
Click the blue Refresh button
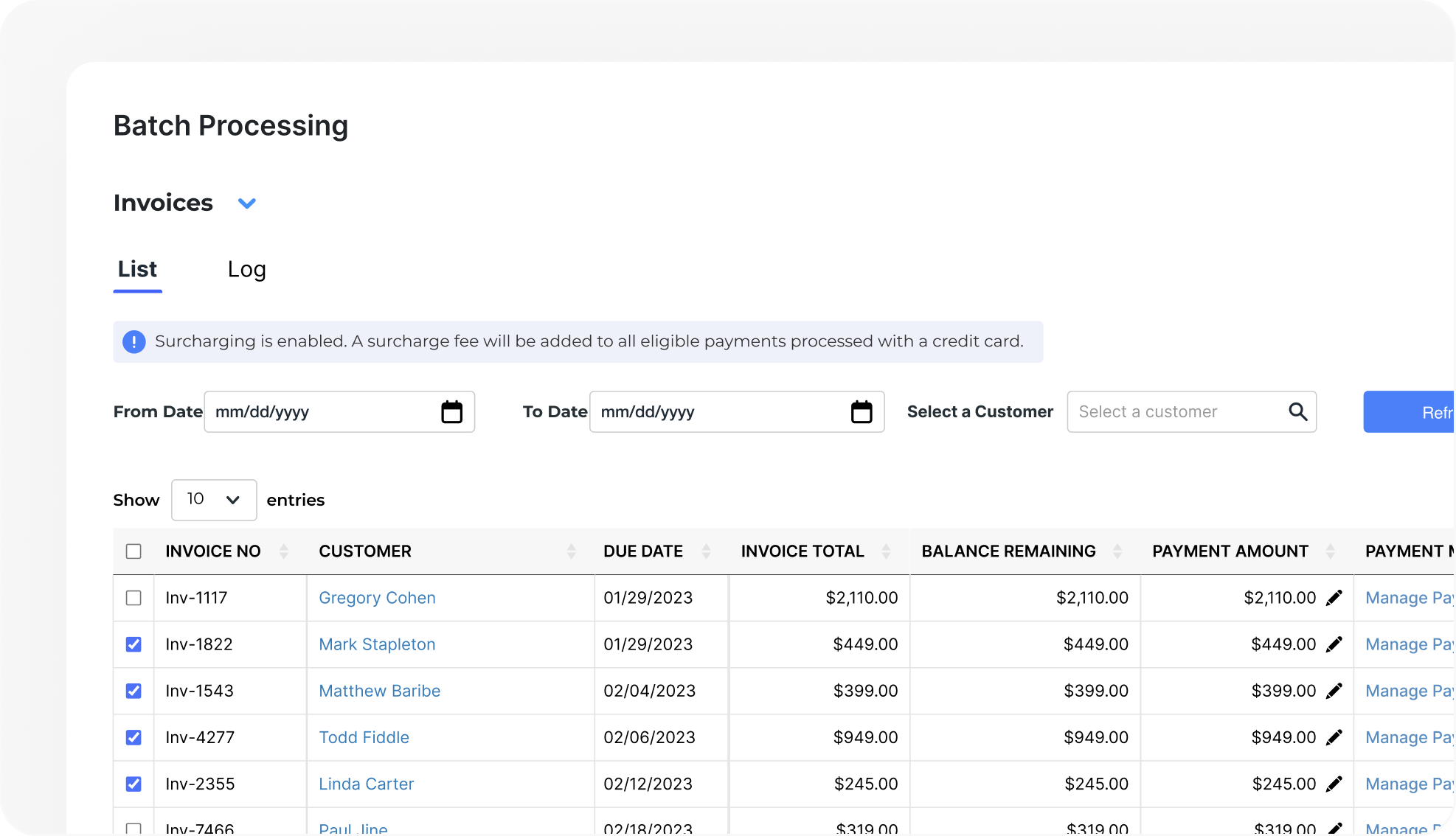tap(1409, 412)
